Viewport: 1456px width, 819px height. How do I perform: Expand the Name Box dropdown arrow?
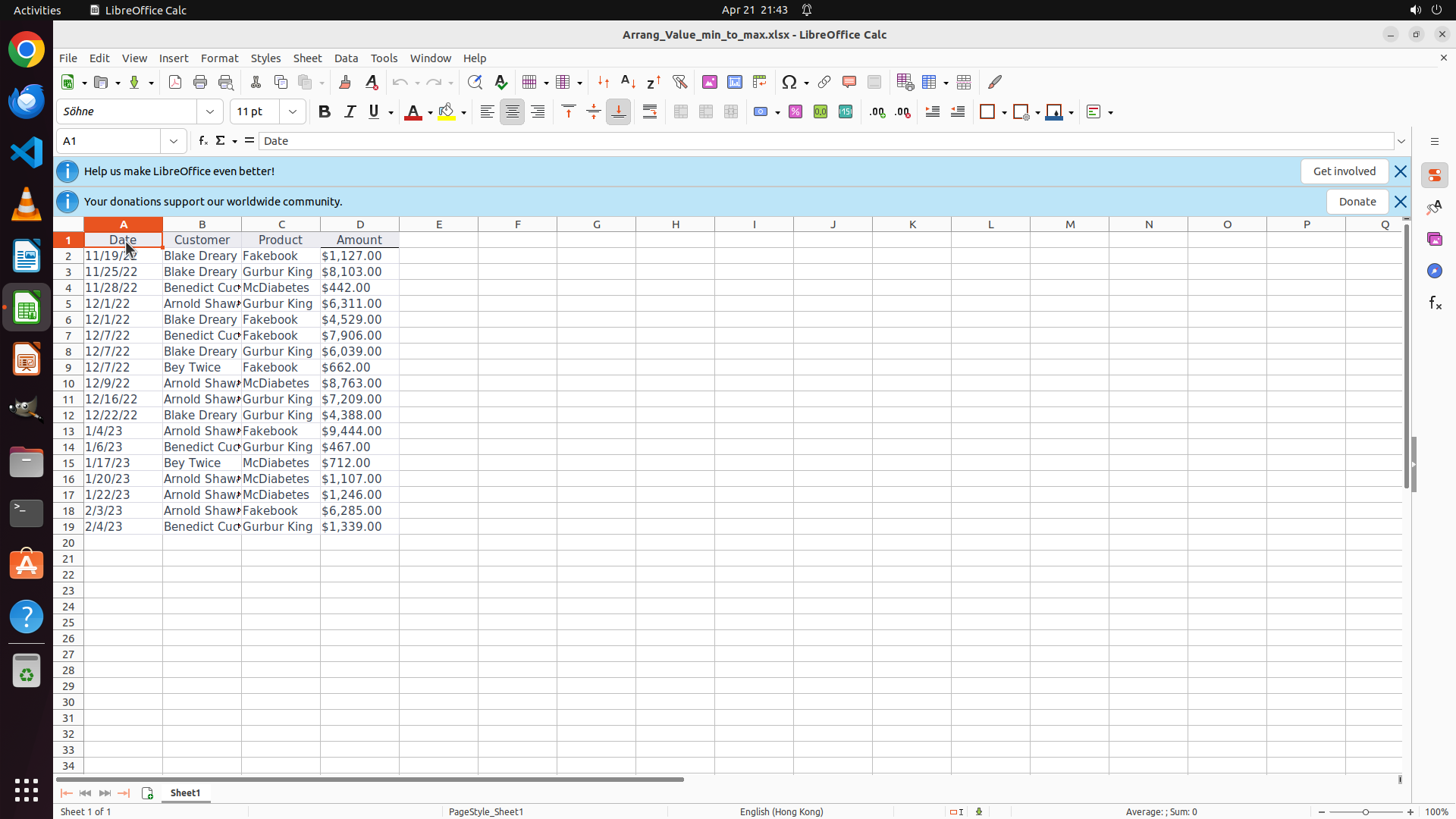point(174,141)
